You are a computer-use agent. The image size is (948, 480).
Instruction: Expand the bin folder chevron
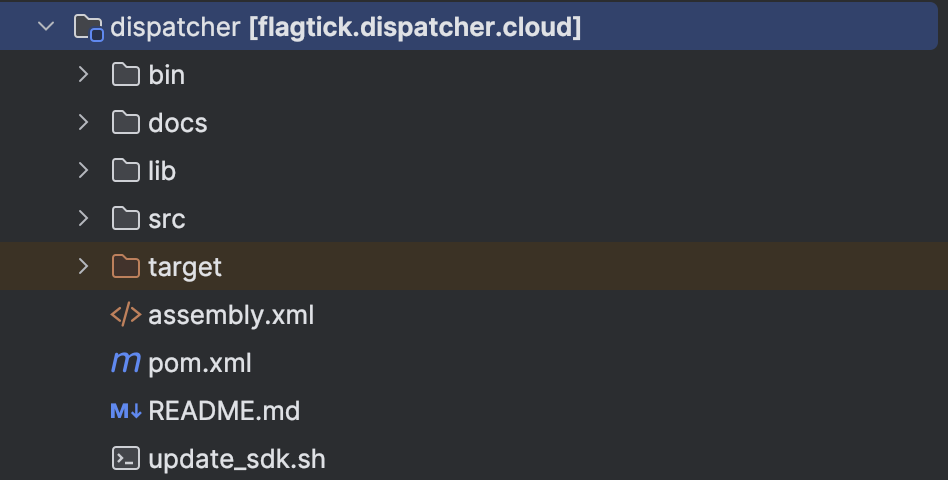[84, 75]
